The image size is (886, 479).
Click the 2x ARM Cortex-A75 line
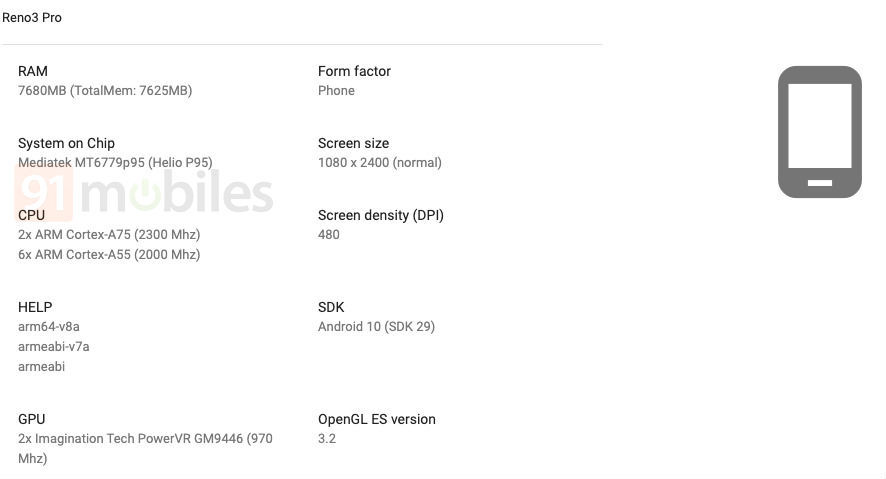109,234
